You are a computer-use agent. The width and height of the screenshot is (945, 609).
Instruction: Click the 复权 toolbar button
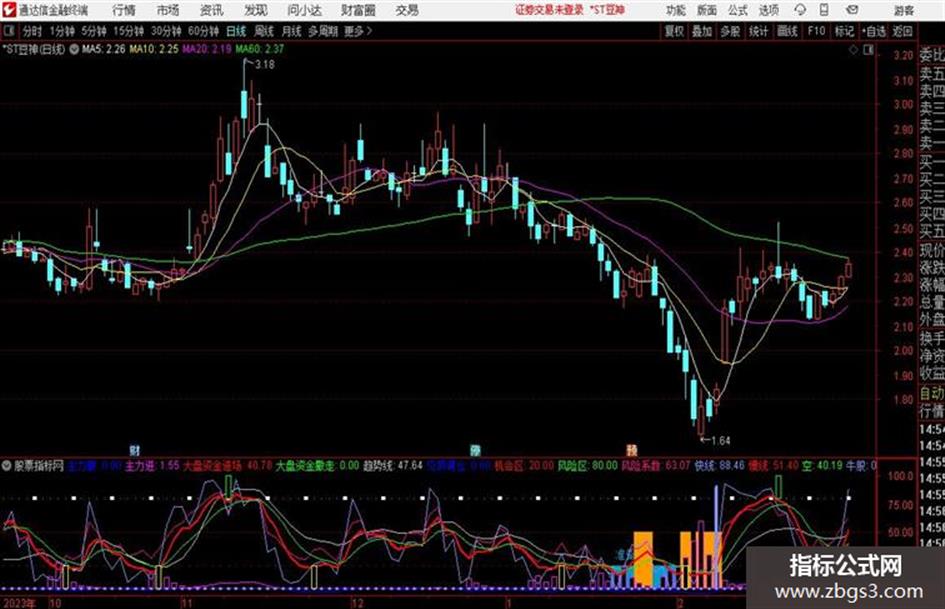(x=674, y=31)
